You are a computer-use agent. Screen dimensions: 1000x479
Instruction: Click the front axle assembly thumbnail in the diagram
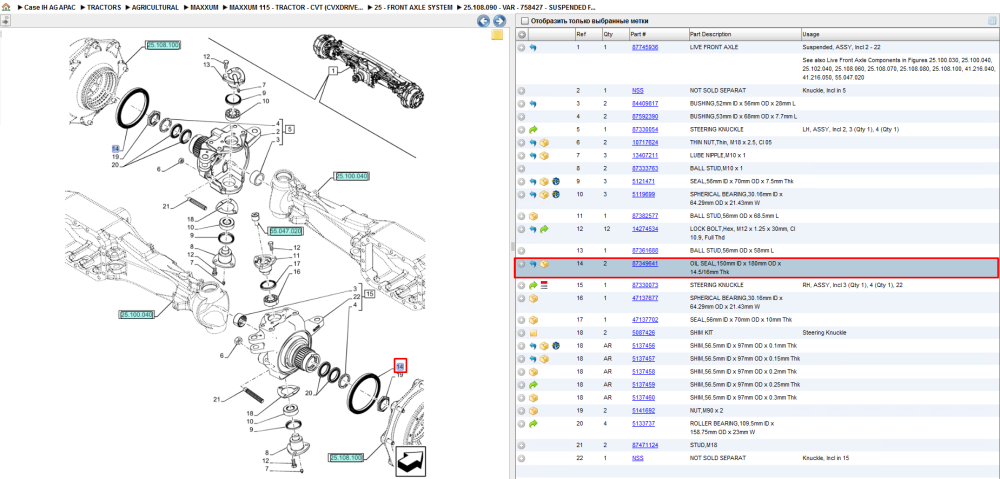(x=371, y=70)
